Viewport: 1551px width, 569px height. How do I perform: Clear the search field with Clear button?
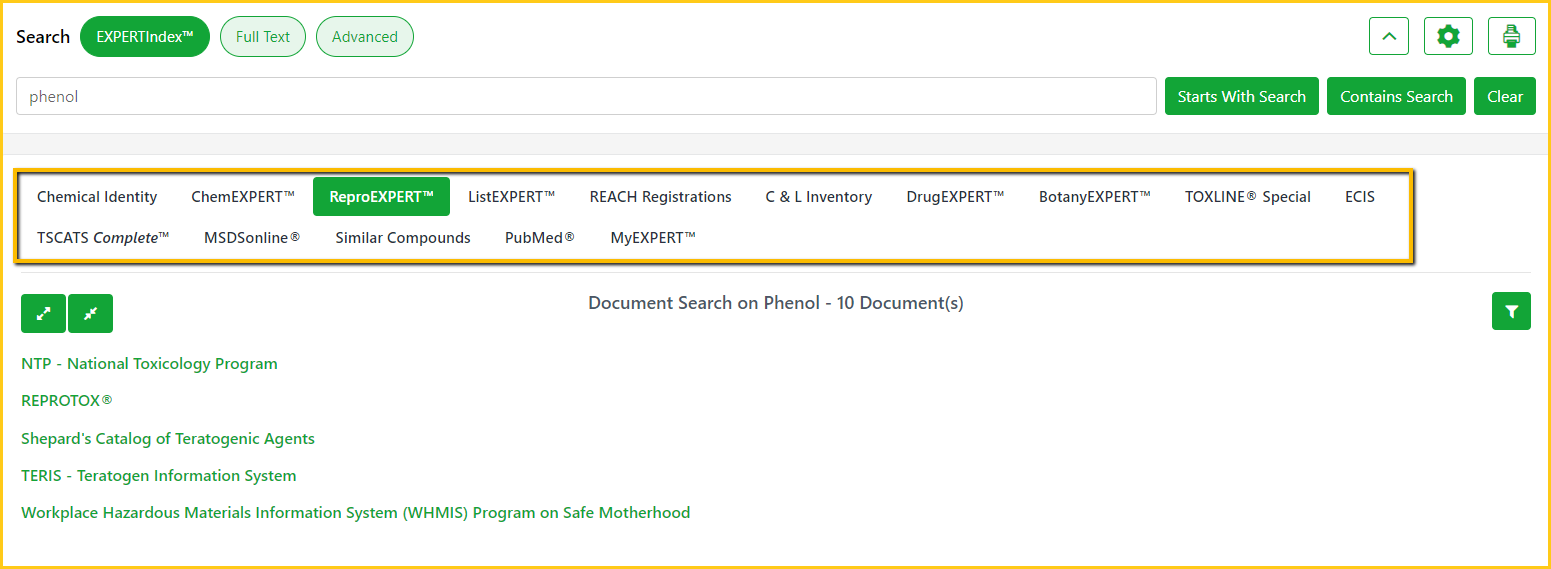(1504, 97)
